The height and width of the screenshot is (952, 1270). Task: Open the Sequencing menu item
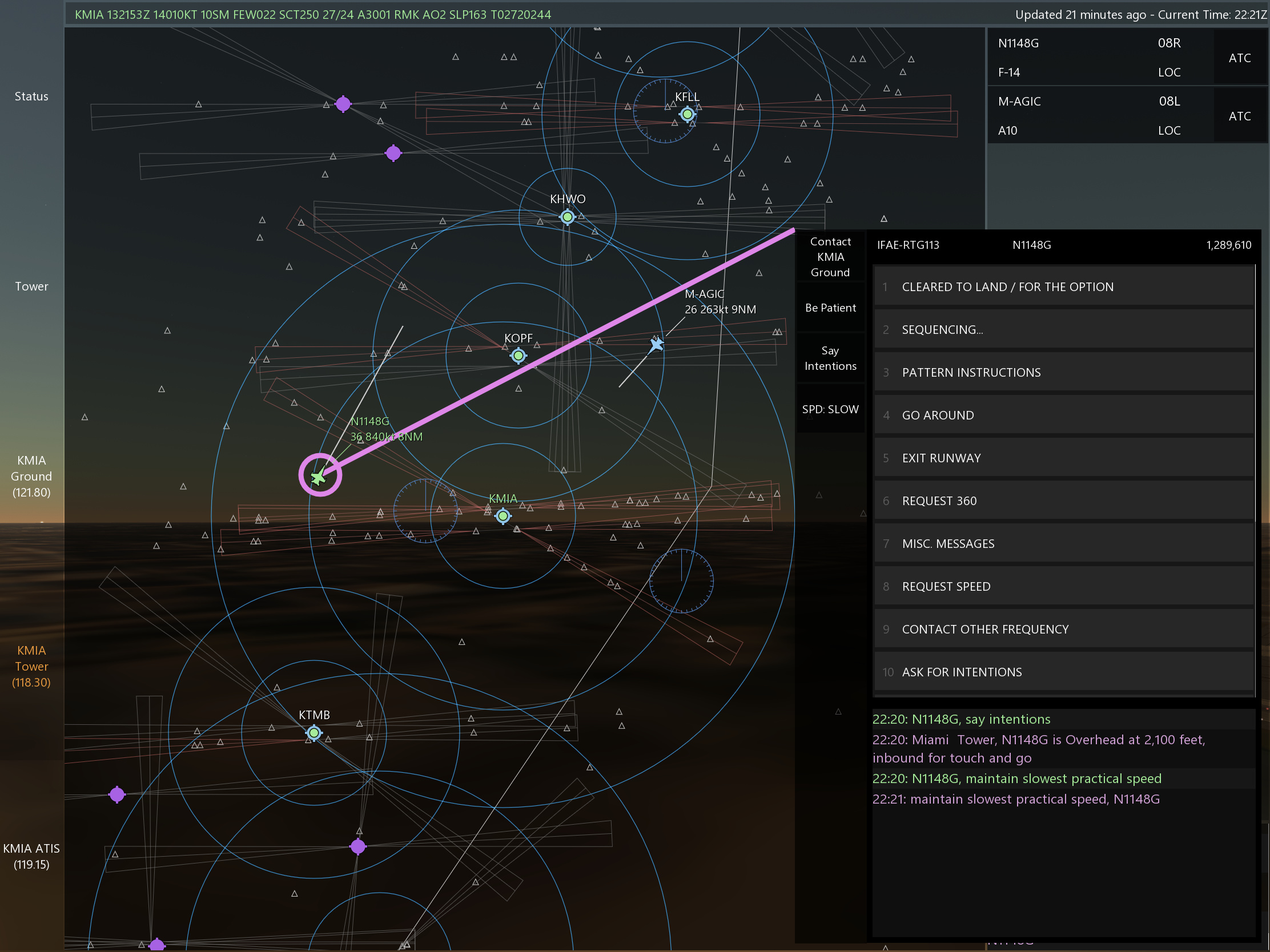pyautogui.click(x=1063, y=329)
